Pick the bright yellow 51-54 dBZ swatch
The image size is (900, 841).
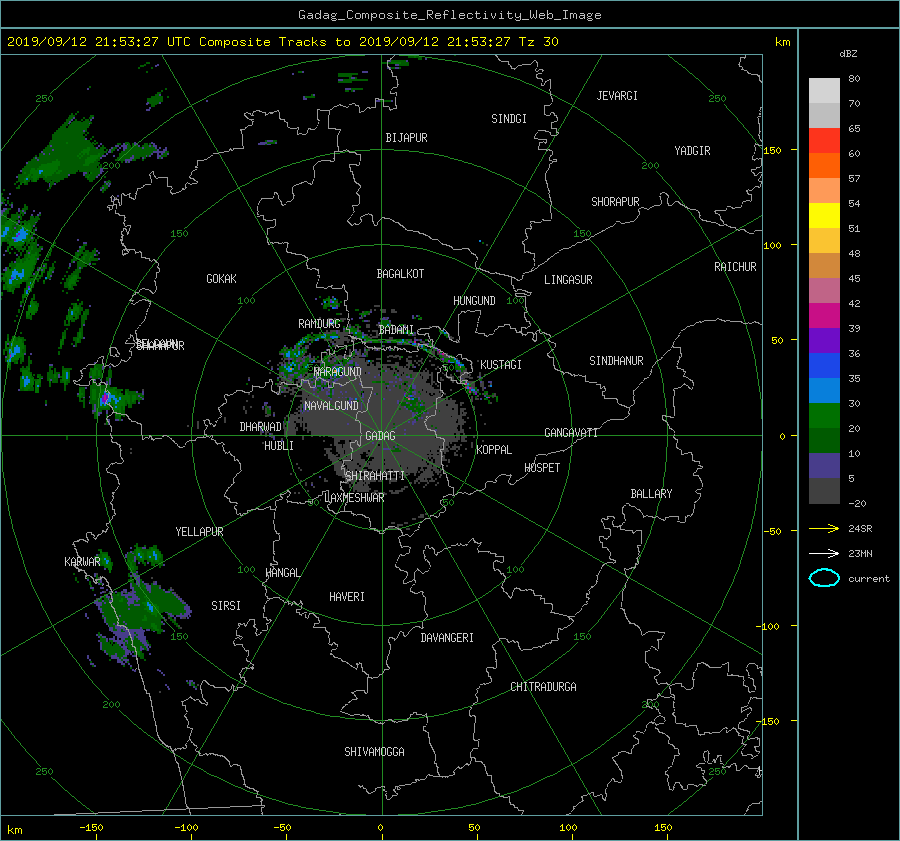coord(824,216)
